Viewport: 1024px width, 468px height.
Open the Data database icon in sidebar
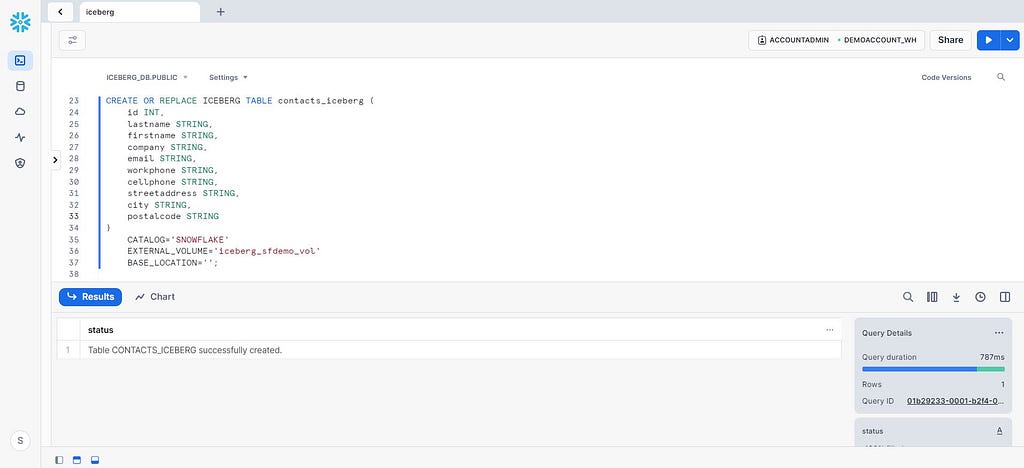pyautogui.click(x=20, y=86)
